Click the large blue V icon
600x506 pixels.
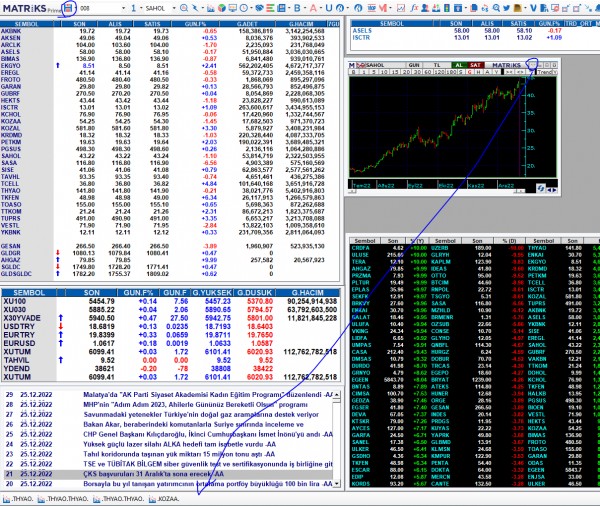(533, 8)
